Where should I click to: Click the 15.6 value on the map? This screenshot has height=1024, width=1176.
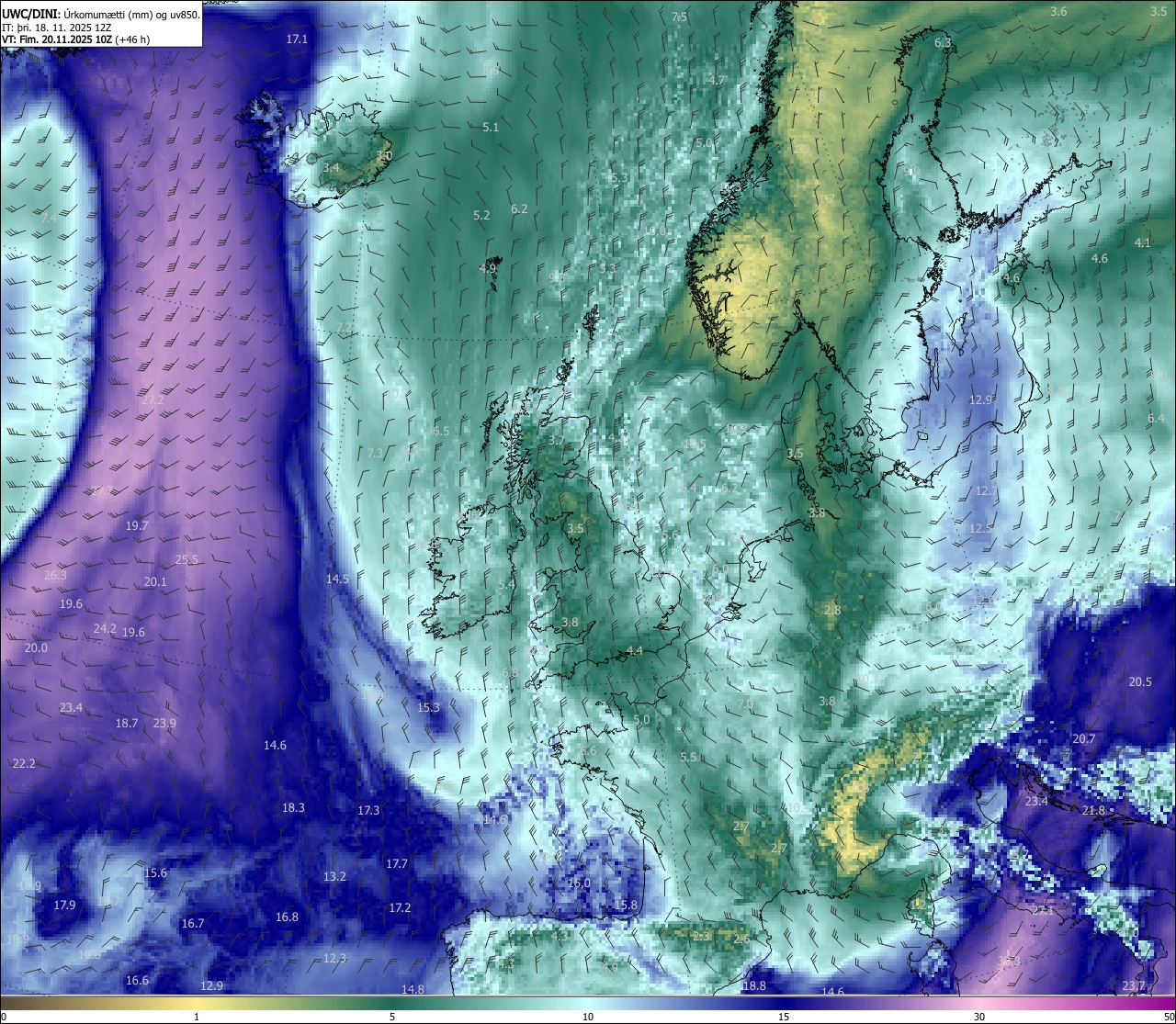tap(155, 873)
